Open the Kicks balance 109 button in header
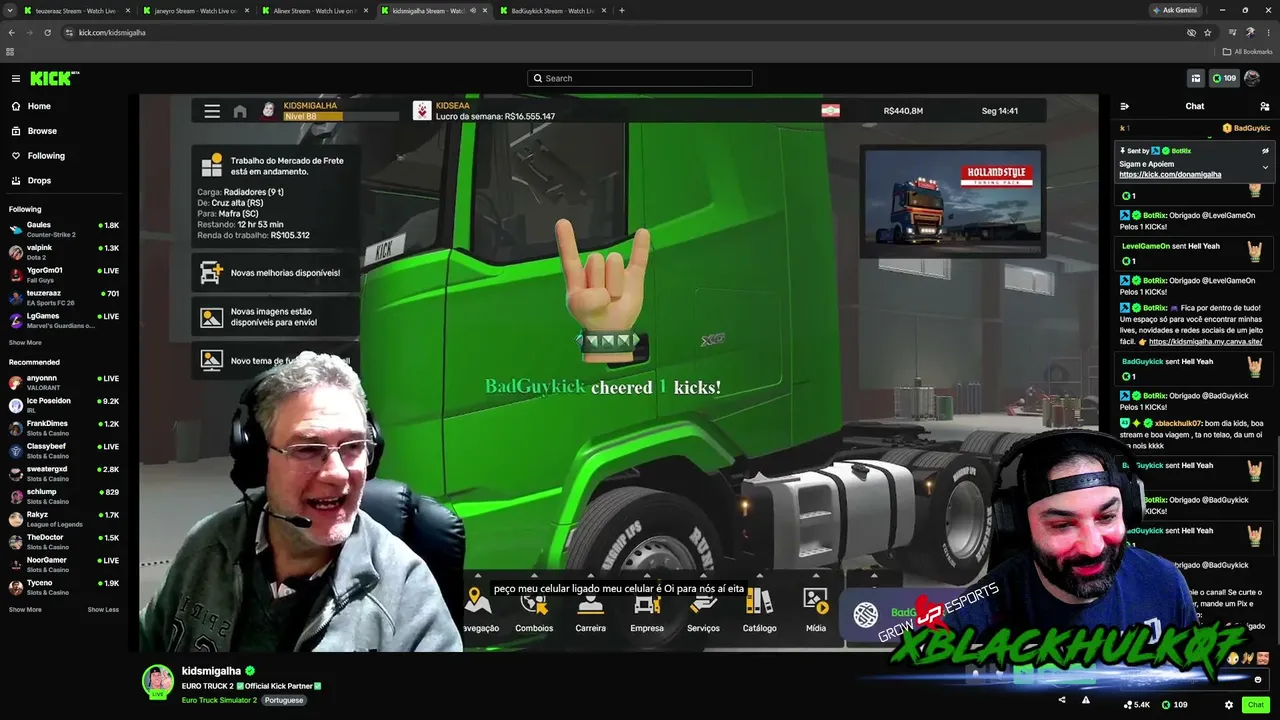Viewport: 1280px width, 720px height. click(1224, 78)
